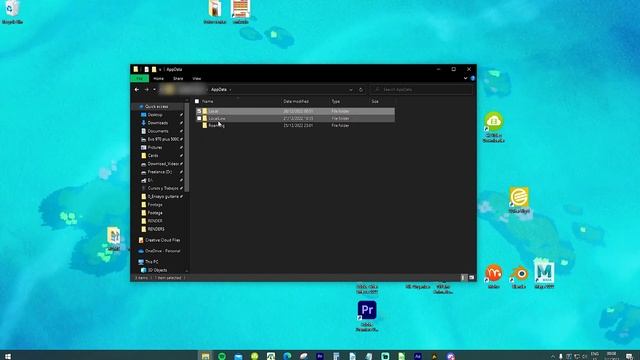Open Microsoft Edge from the taskbar
This screenshot has width=640, height=360.
click(287, 356)
